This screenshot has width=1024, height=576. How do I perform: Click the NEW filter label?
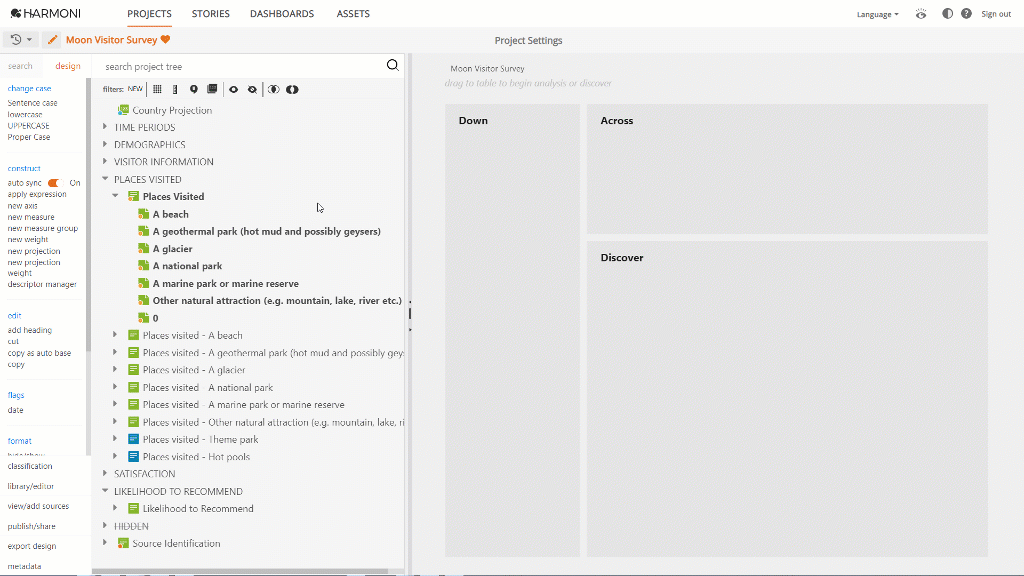[x=135, y=89]
